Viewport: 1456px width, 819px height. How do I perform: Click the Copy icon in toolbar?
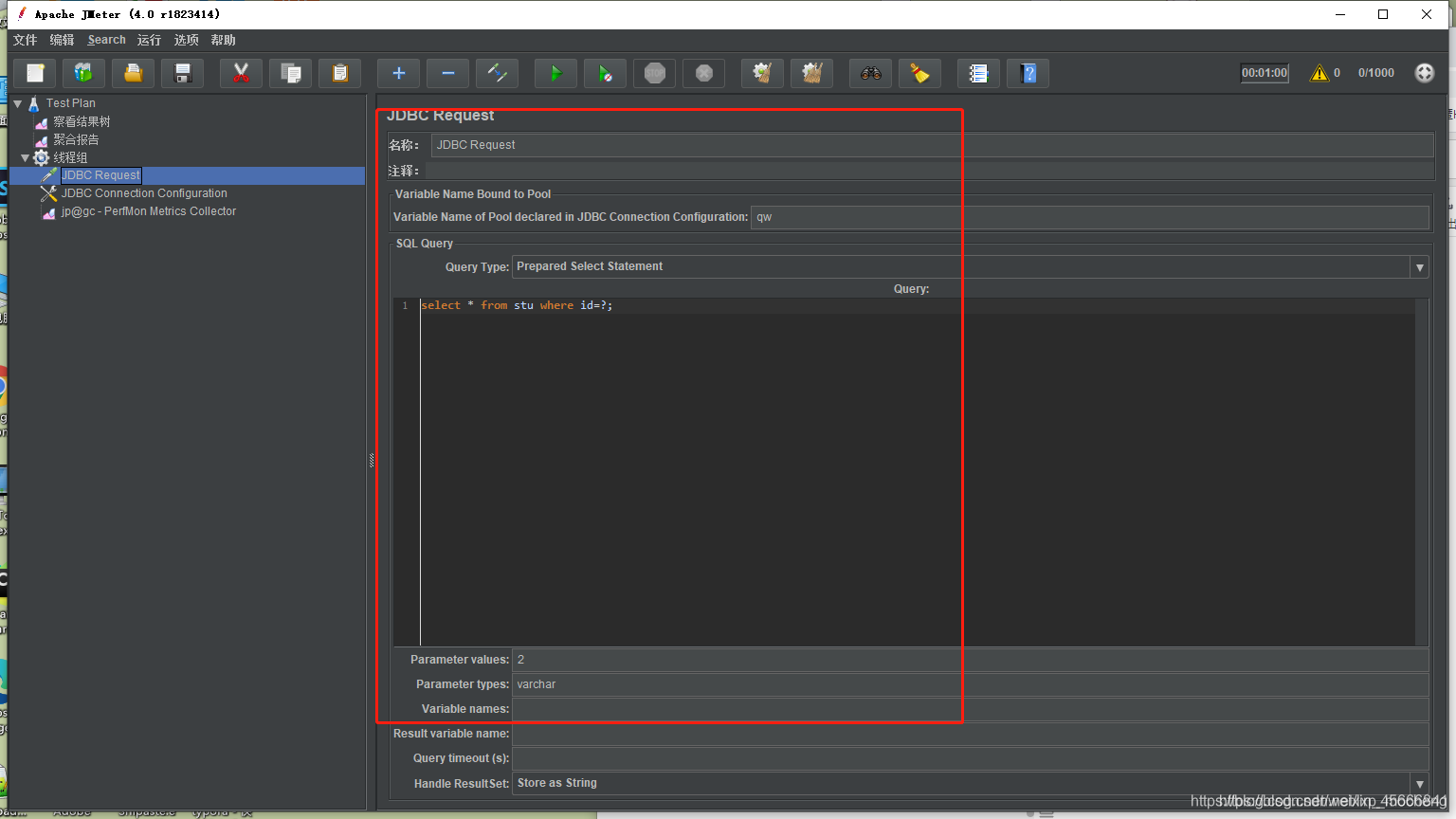coord(291,73)
